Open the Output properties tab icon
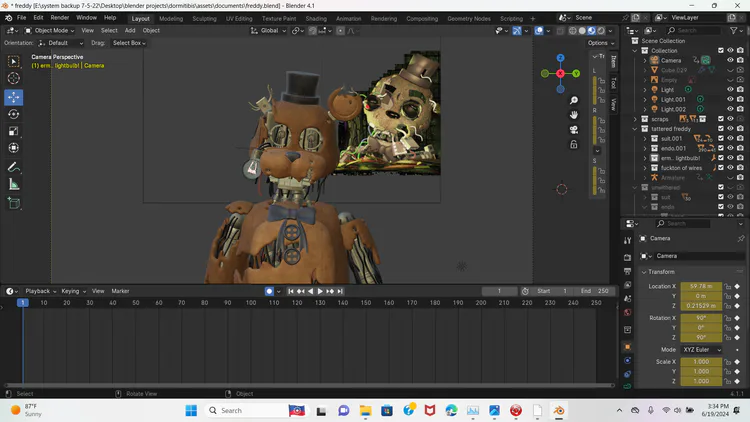The image size is (750, 422). pos(628,271)
